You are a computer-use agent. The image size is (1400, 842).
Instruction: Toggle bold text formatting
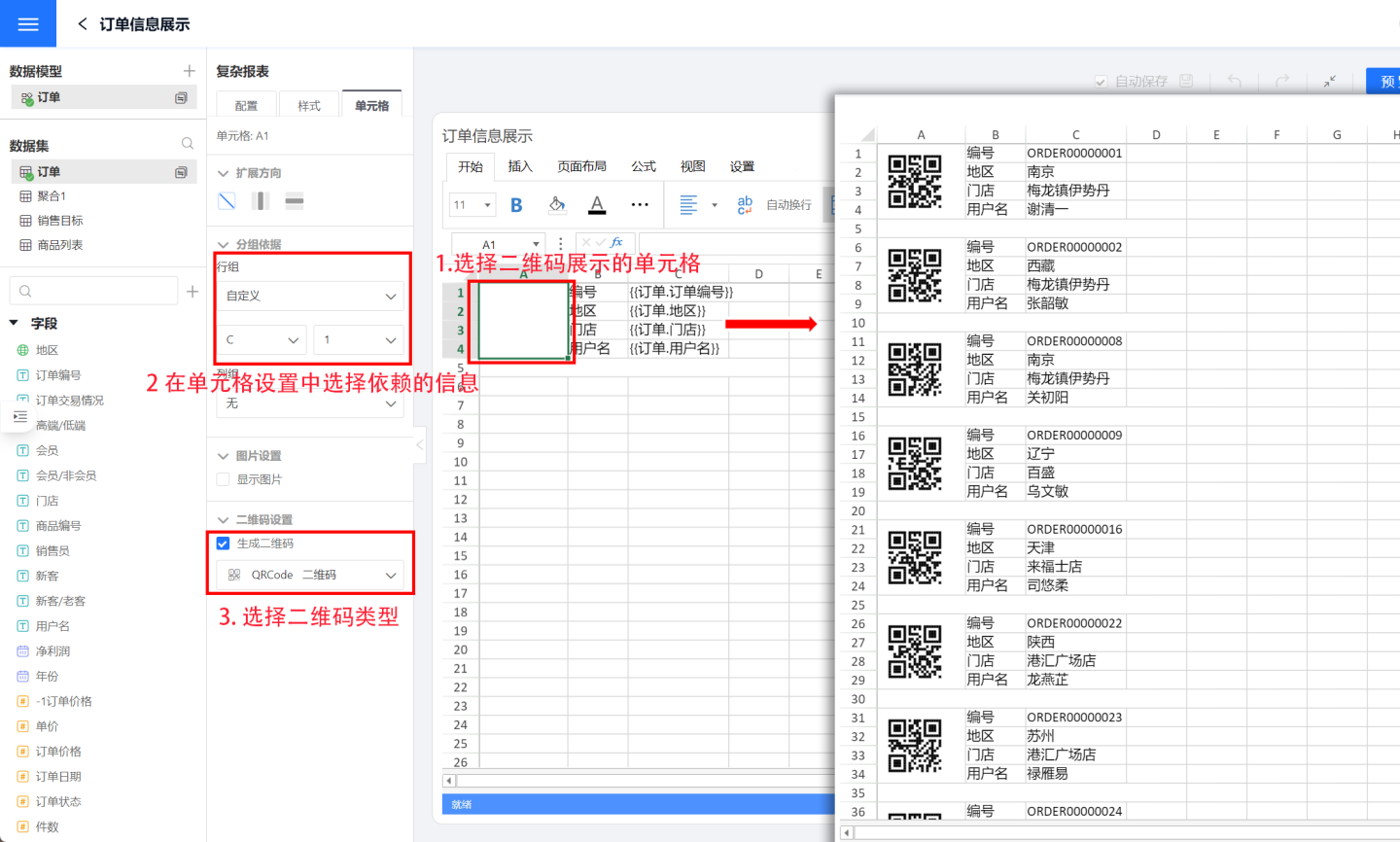tap(516, 205)
